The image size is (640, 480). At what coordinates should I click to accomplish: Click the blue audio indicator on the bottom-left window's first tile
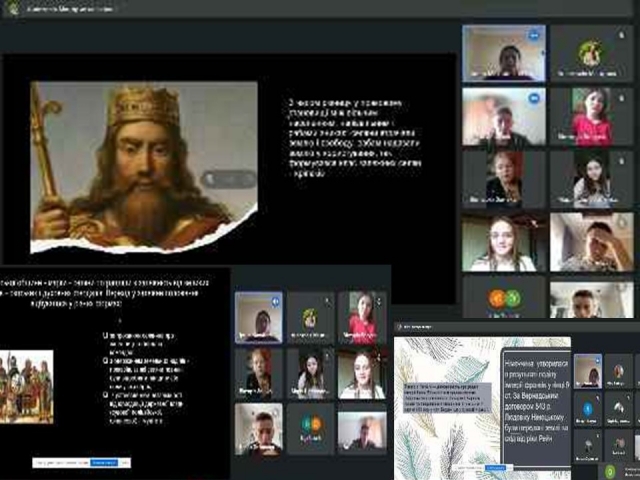tap(276, 301)
